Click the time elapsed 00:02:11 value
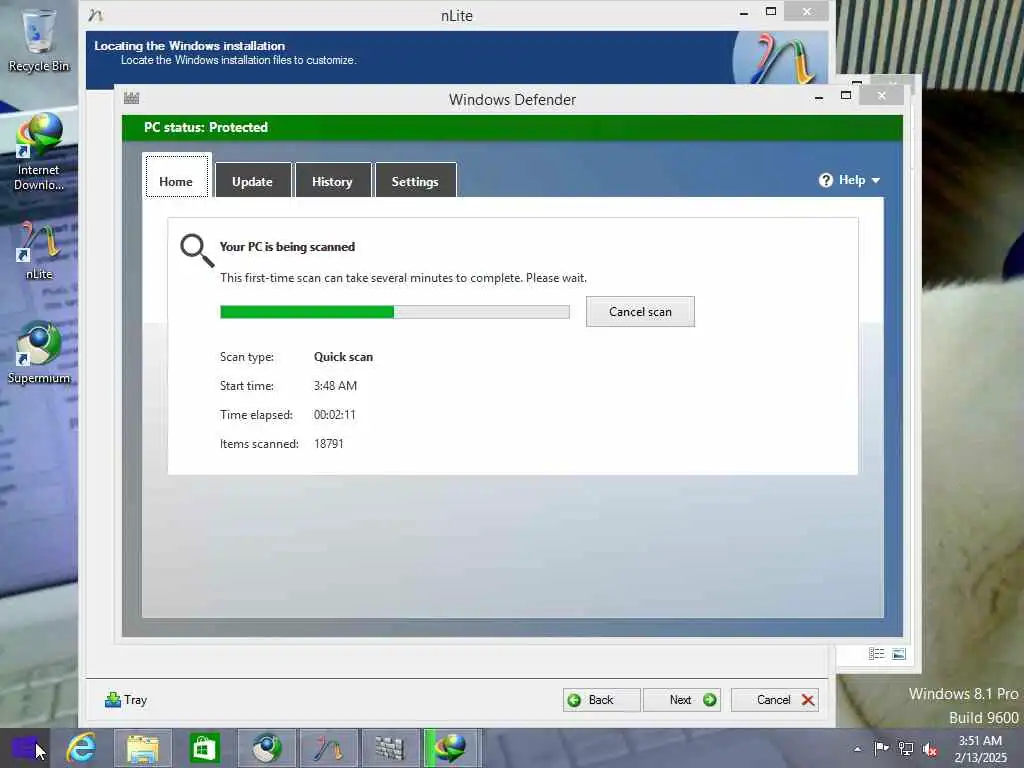1024x768 pixels. point(334,415)
